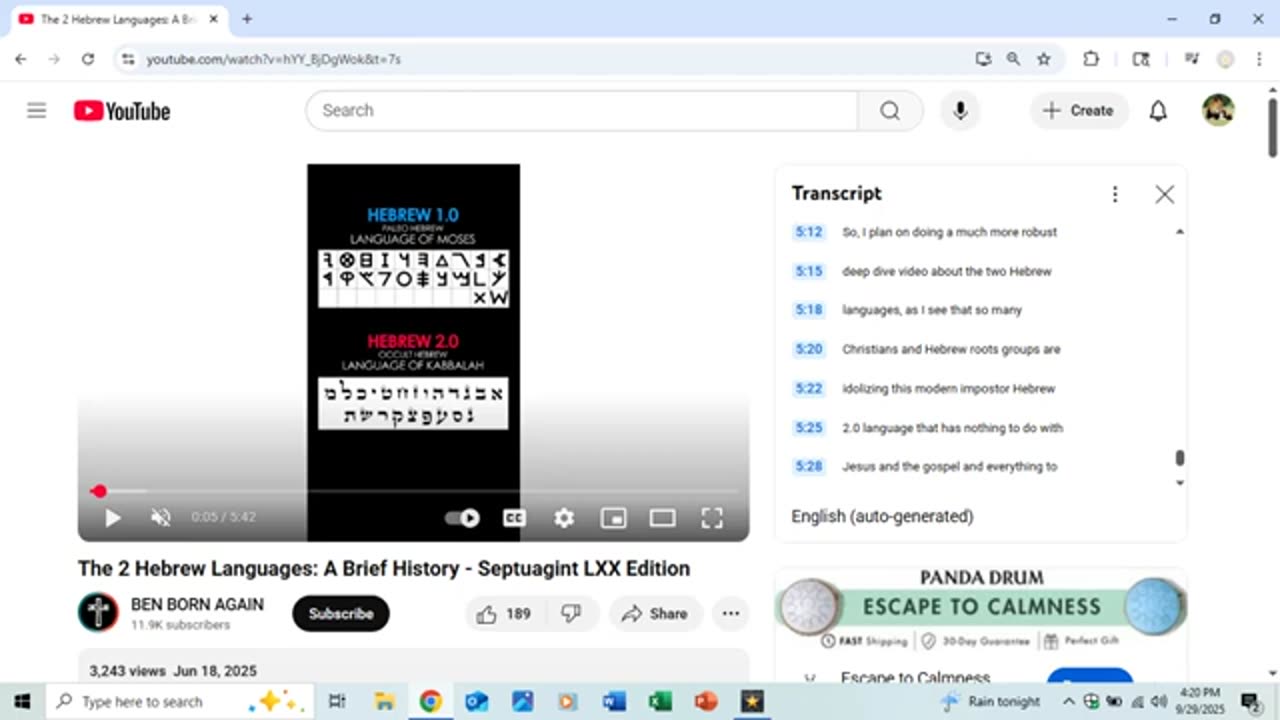Reload the page

click(x=88, y=59)
